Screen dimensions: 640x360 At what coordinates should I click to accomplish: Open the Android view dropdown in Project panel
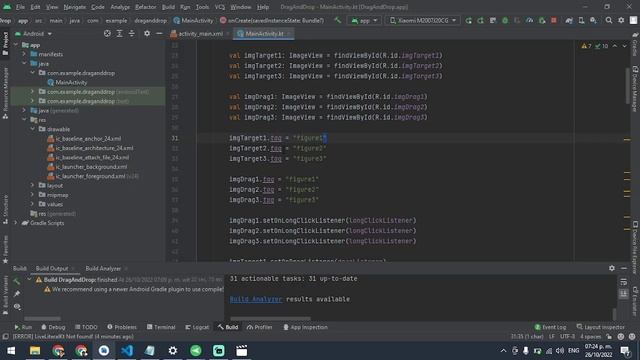coord(34,33)
